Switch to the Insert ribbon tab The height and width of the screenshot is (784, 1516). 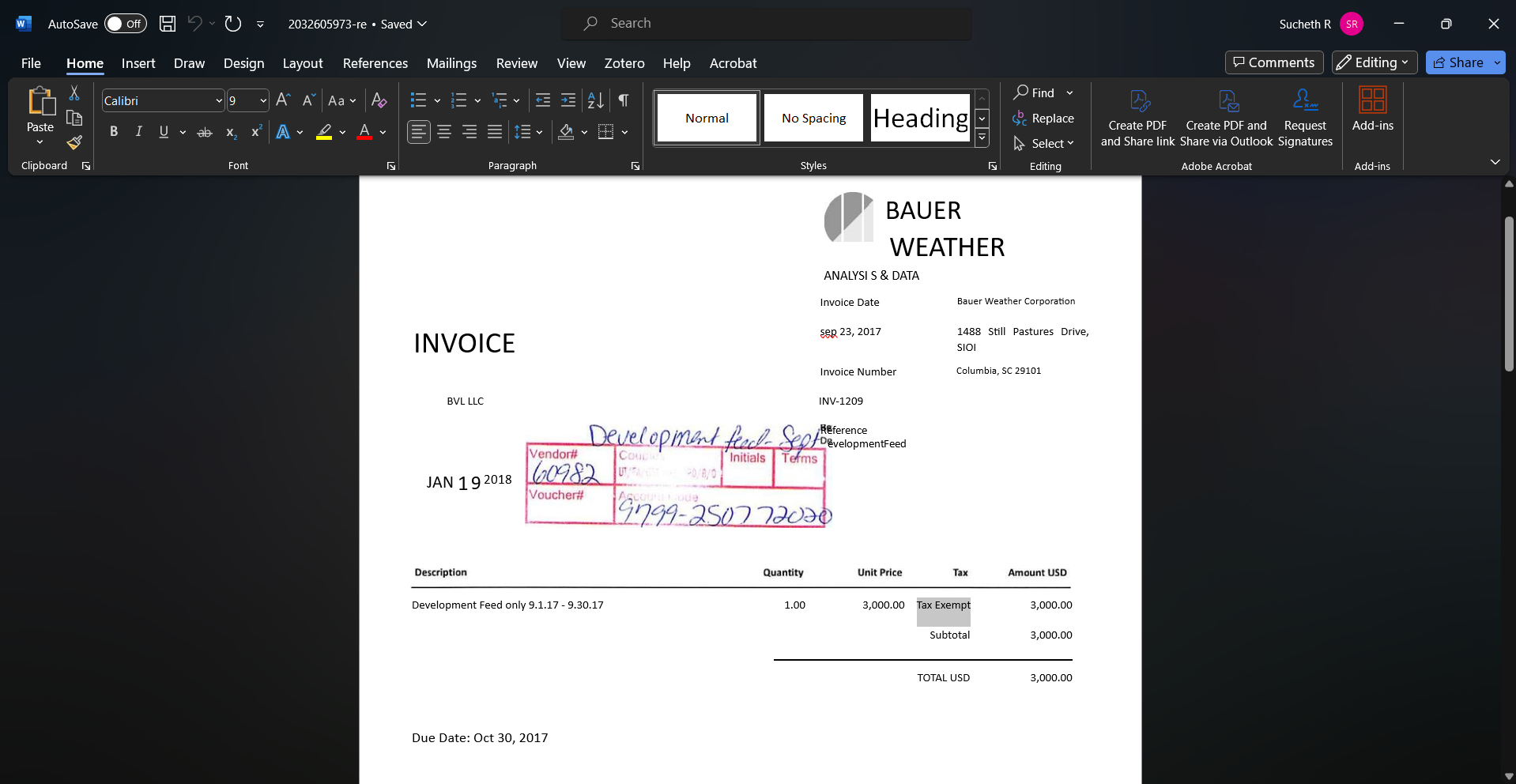click(x=138, y=63)
